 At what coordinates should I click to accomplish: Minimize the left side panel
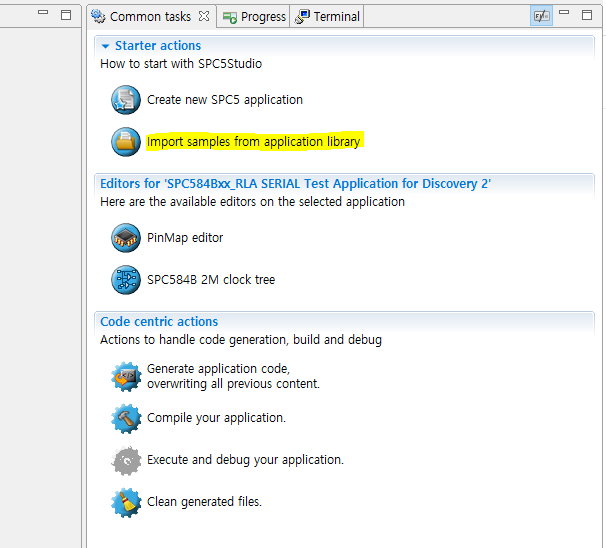[x=43, y=12]
